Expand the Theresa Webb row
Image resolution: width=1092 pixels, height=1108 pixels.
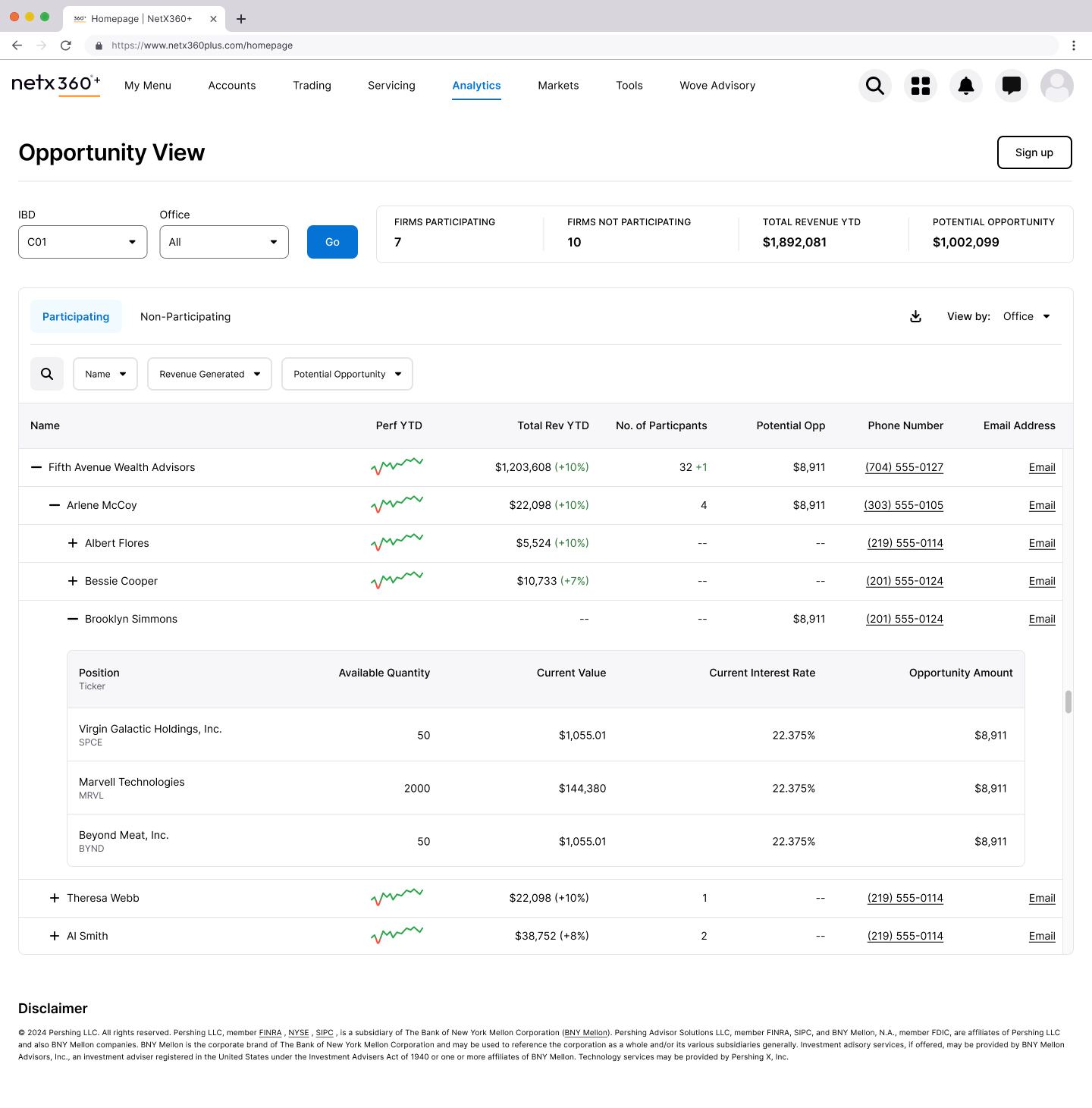coord(55,898)
